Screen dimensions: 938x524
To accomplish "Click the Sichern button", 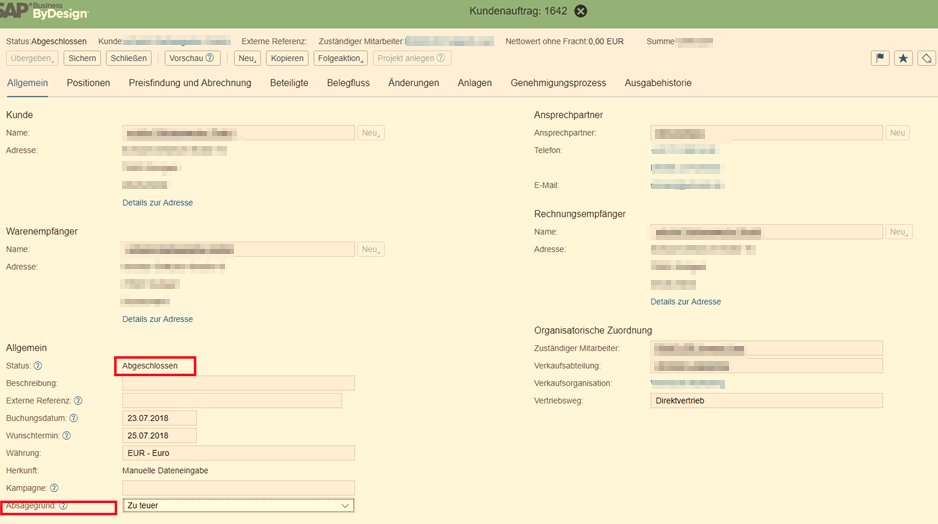I will click(82, 58).
